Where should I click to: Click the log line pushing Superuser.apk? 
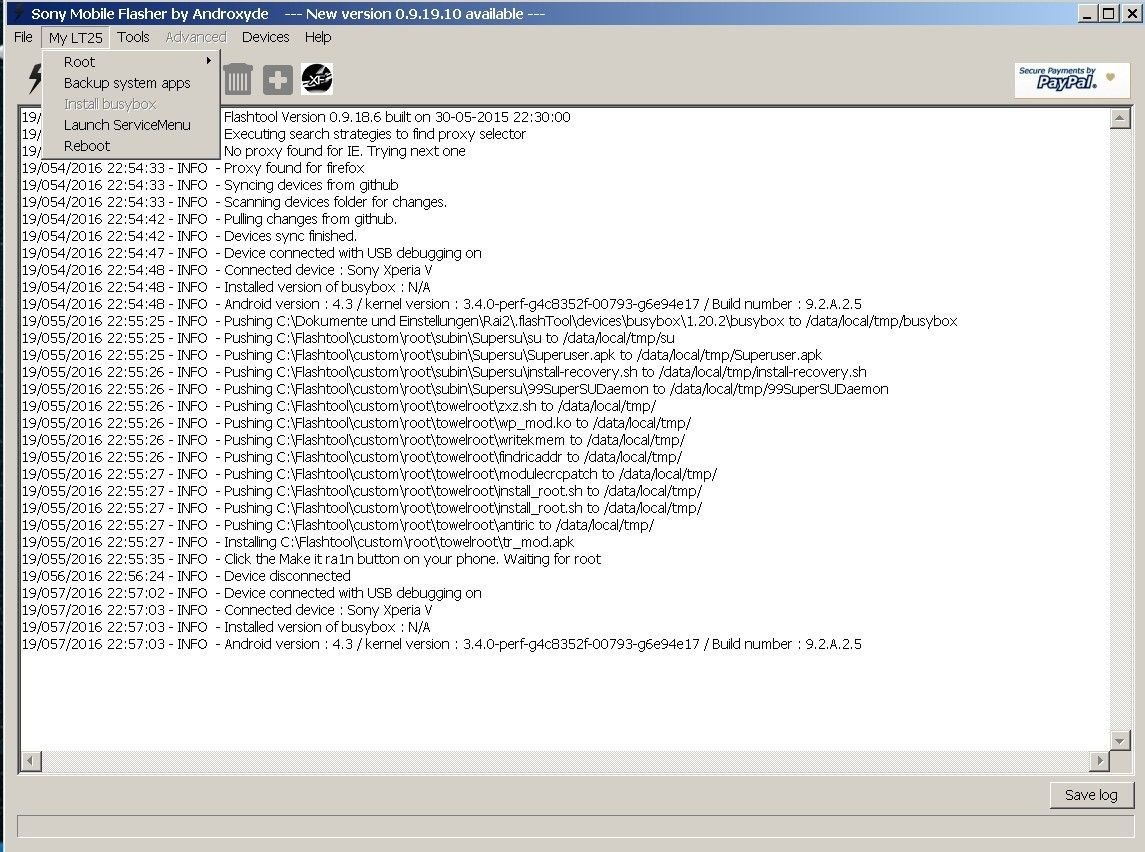422,355
